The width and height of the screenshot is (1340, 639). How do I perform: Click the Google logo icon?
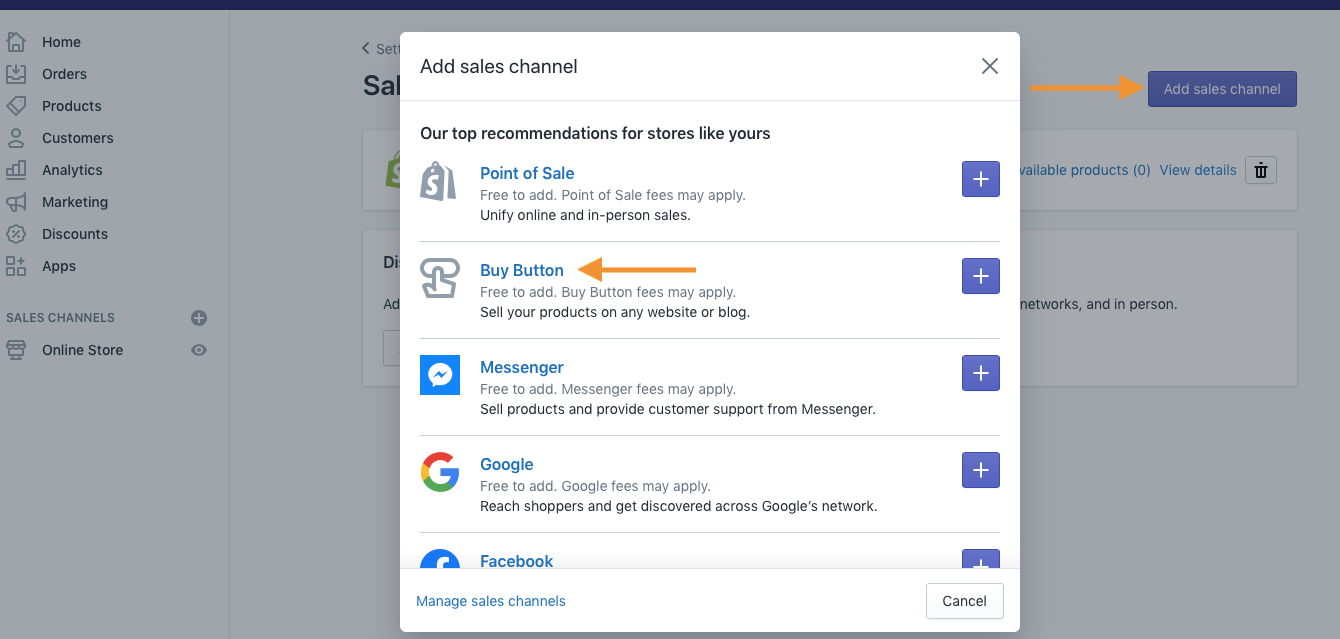point(440,472)
